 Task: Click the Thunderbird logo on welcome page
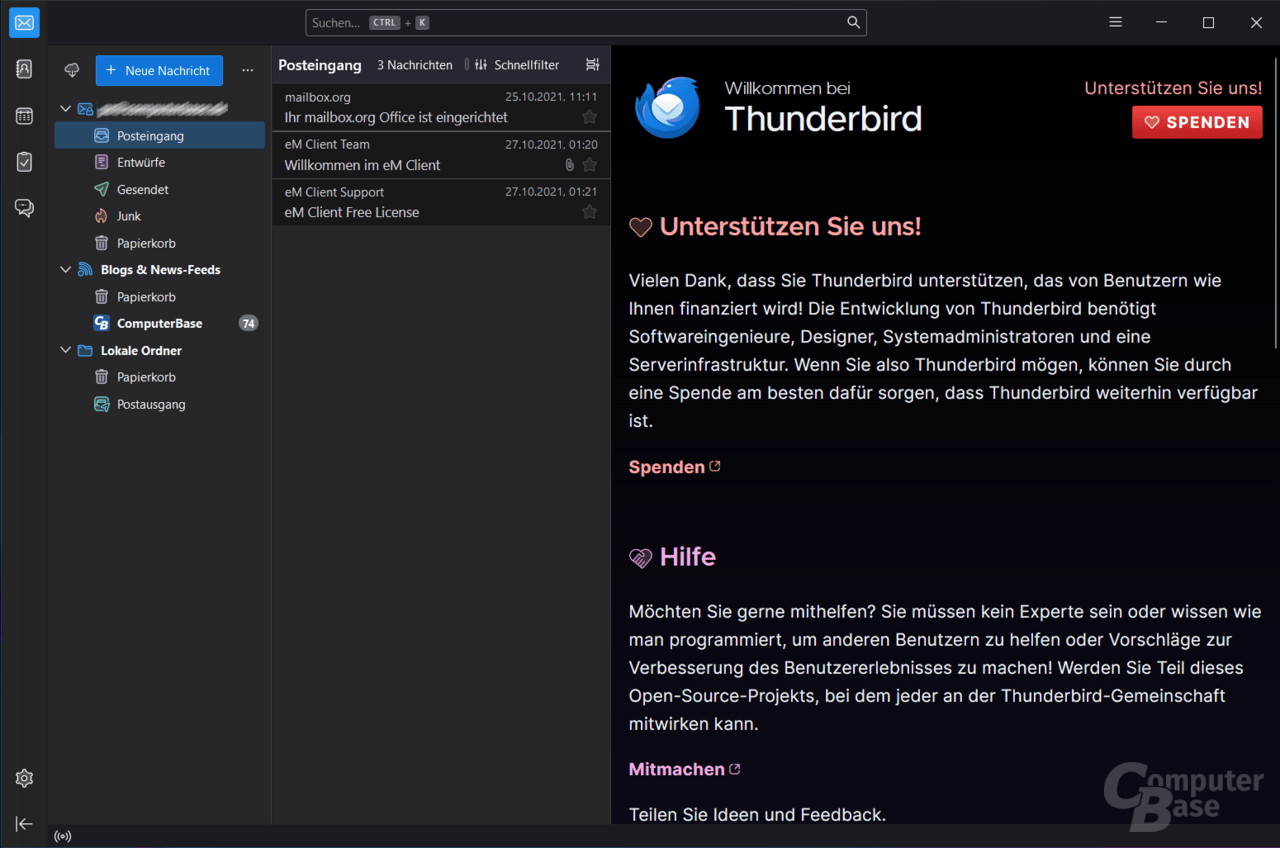point(667,107)
